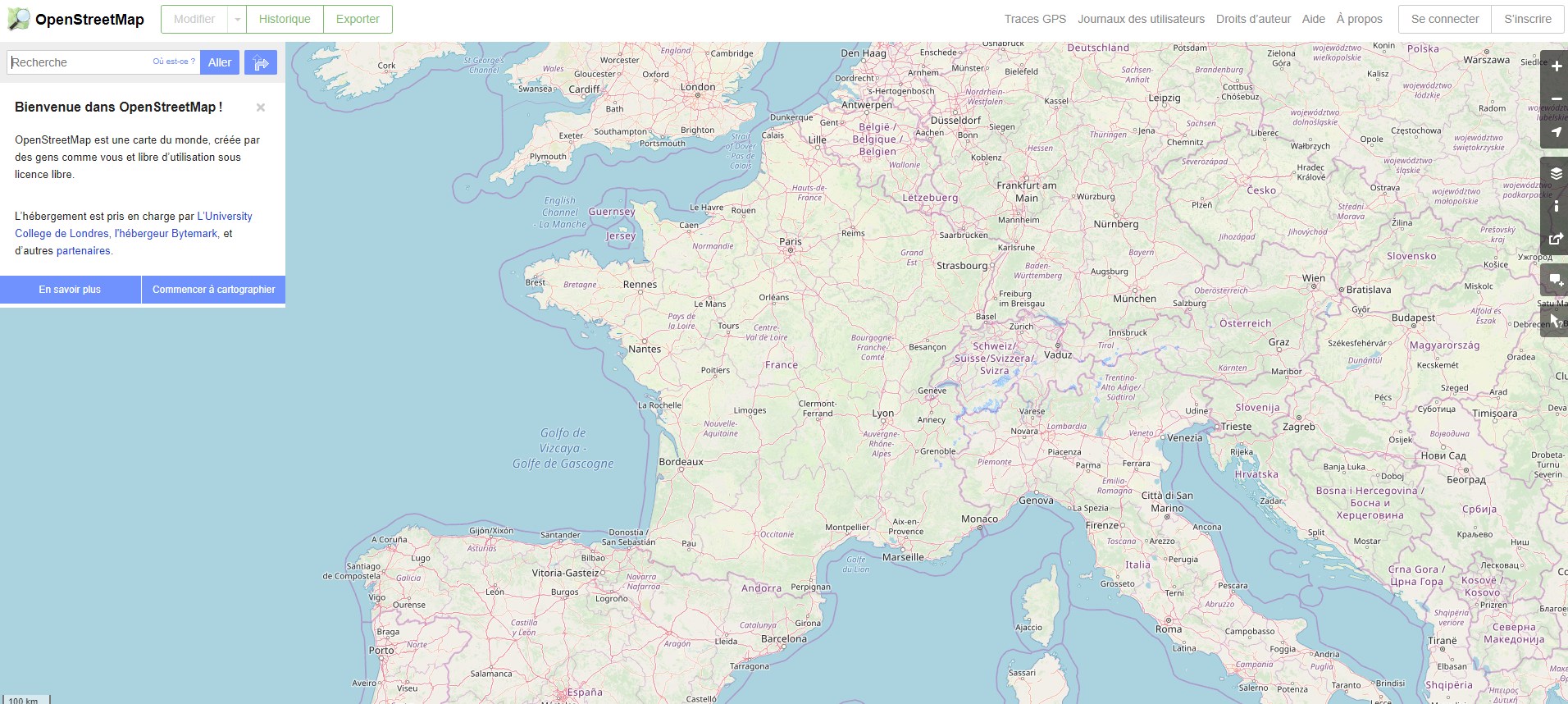Click the Warszawa label on the map
This screenshot has height=704, width=1568.
pyautogui.click(x=1486, y=60)
